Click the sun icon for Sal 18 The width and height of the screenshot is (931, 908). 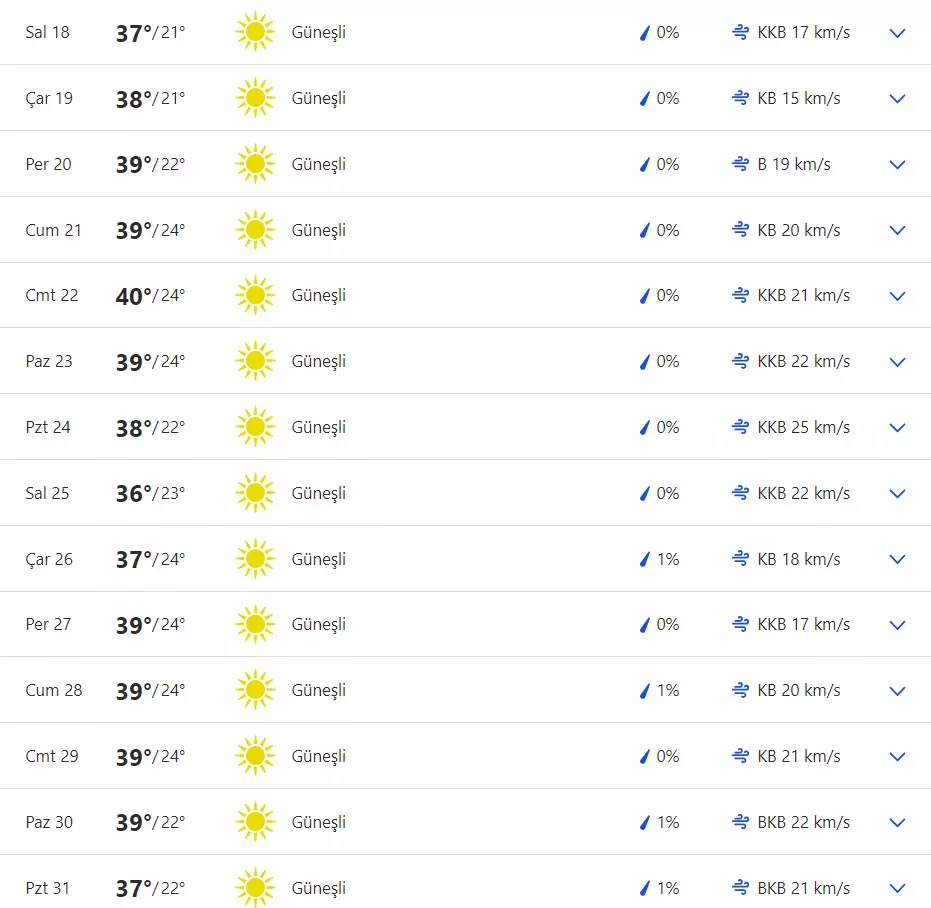click(x=255, y=33)
